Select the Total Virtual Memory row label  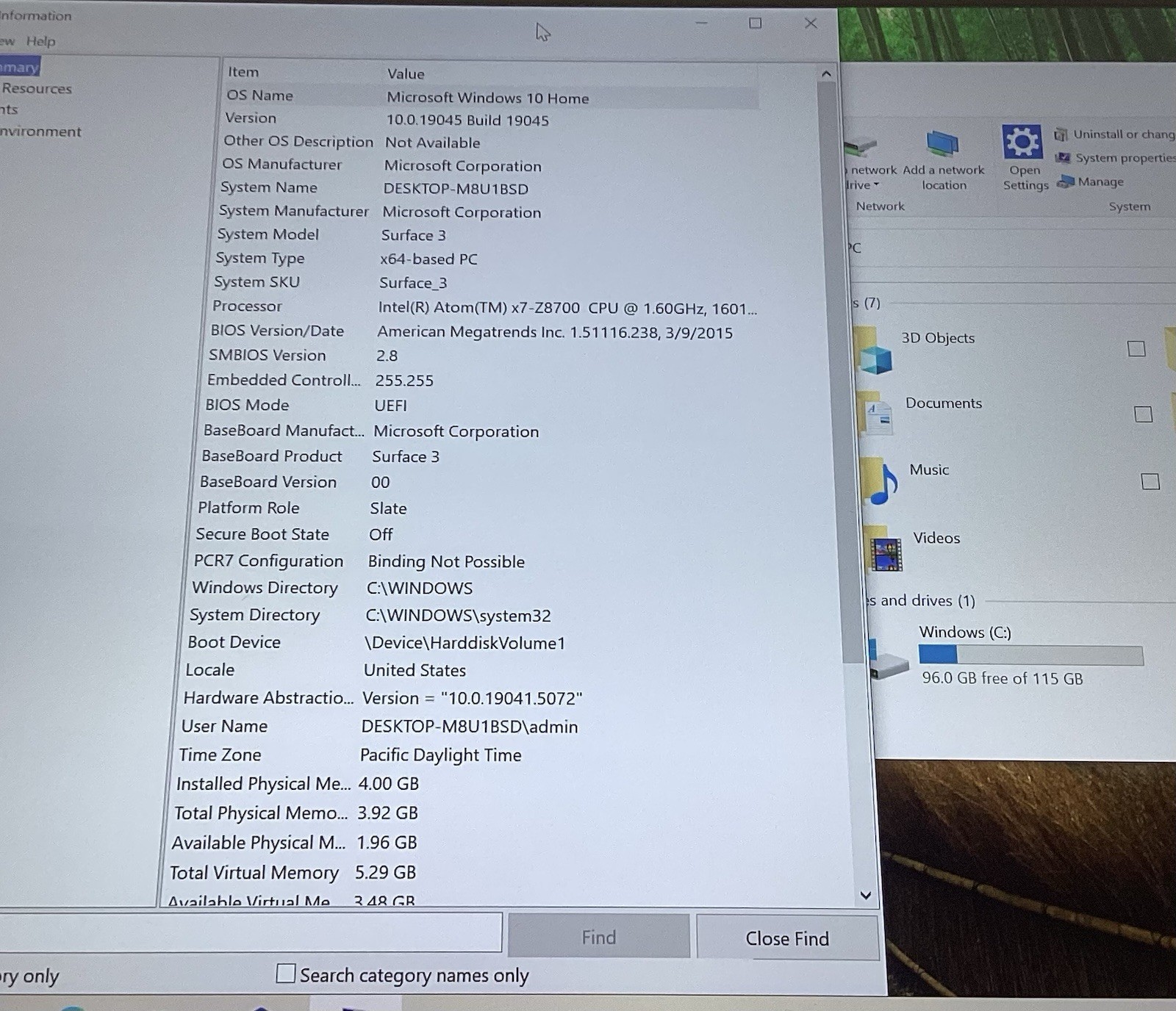pyautogui.click(x=254, y=873)
